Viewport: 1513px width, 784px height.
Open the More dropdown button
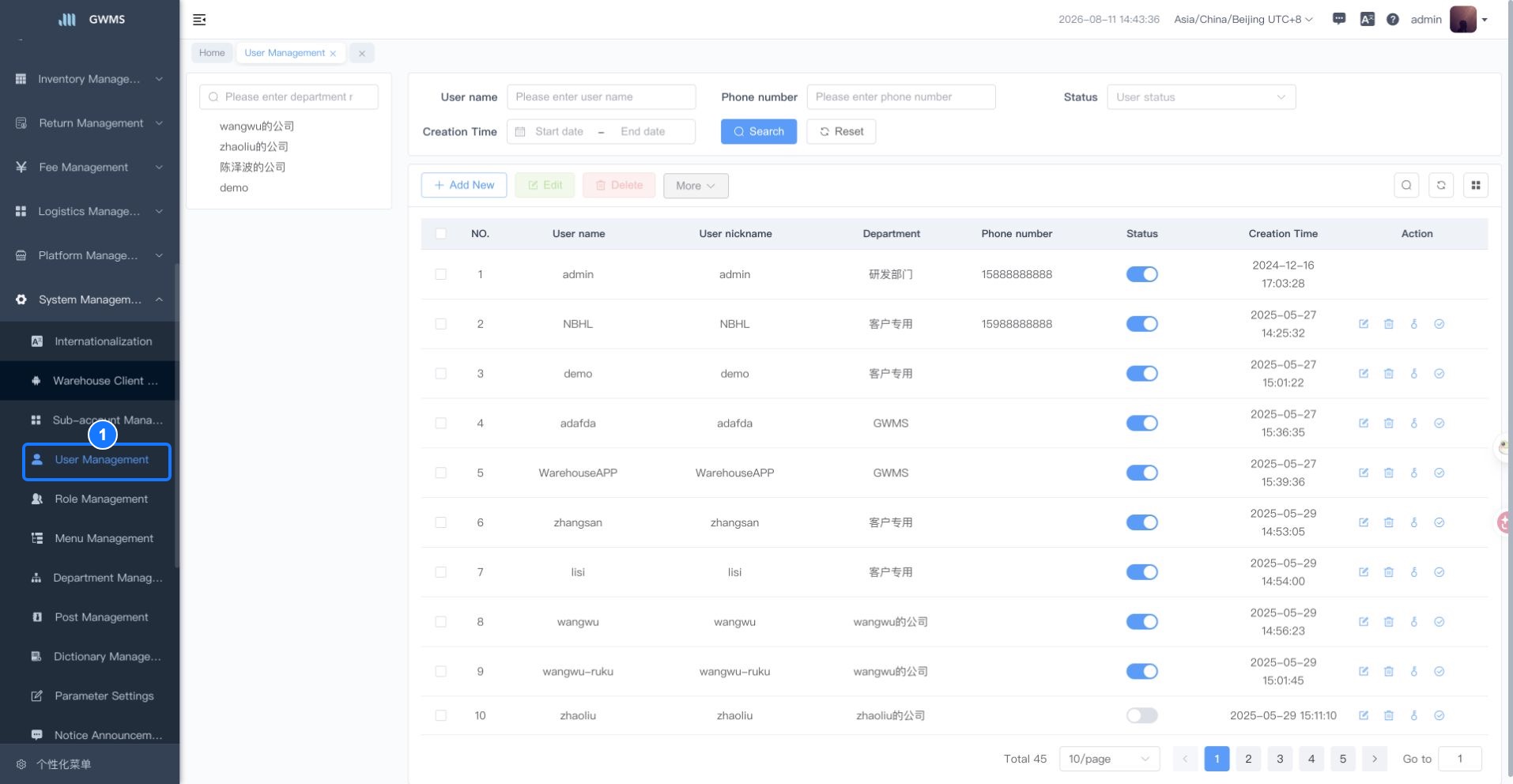pyautogui.click(x=696, y=186)
